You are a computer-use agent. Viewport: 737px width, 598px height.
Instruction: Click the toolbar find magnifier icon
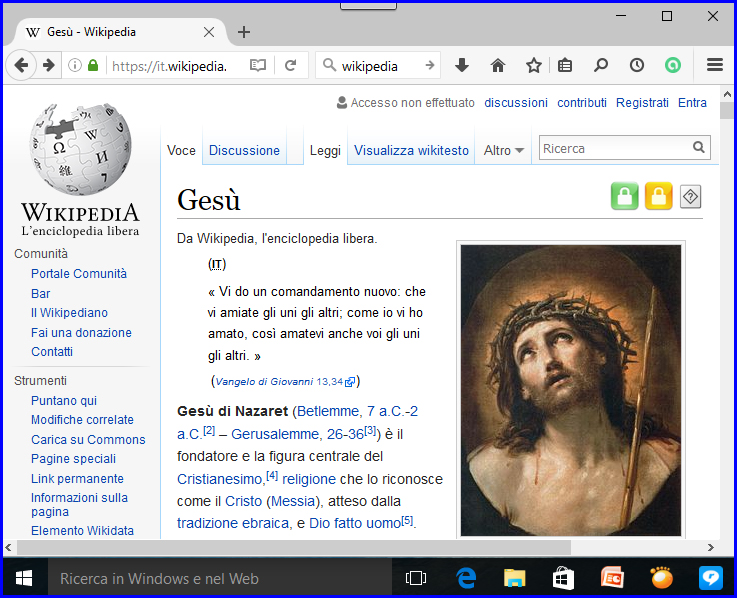[x=600, y=65]
